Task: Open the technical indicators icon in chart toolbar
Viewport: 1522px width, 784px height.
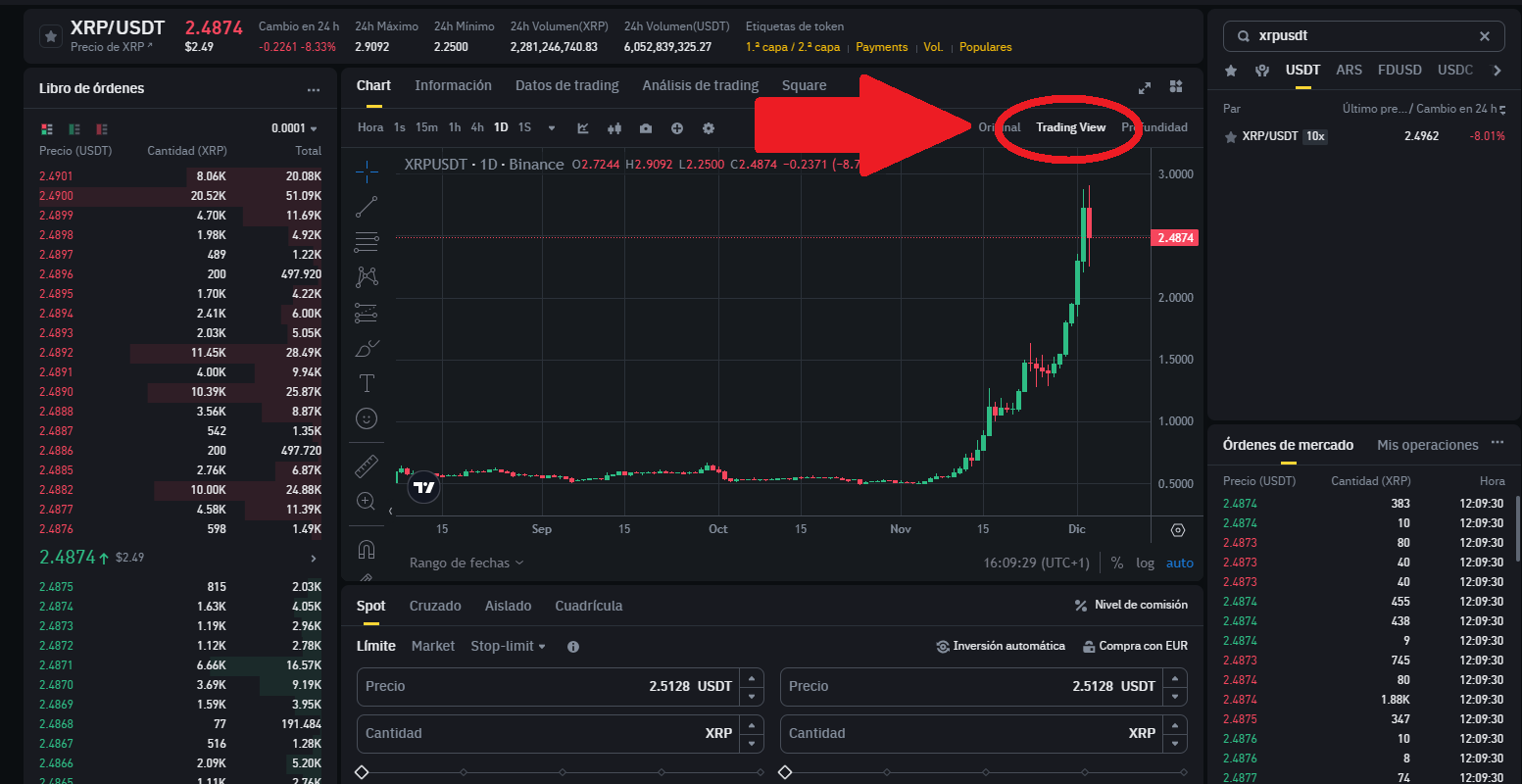Action: [x=583, y=128]
